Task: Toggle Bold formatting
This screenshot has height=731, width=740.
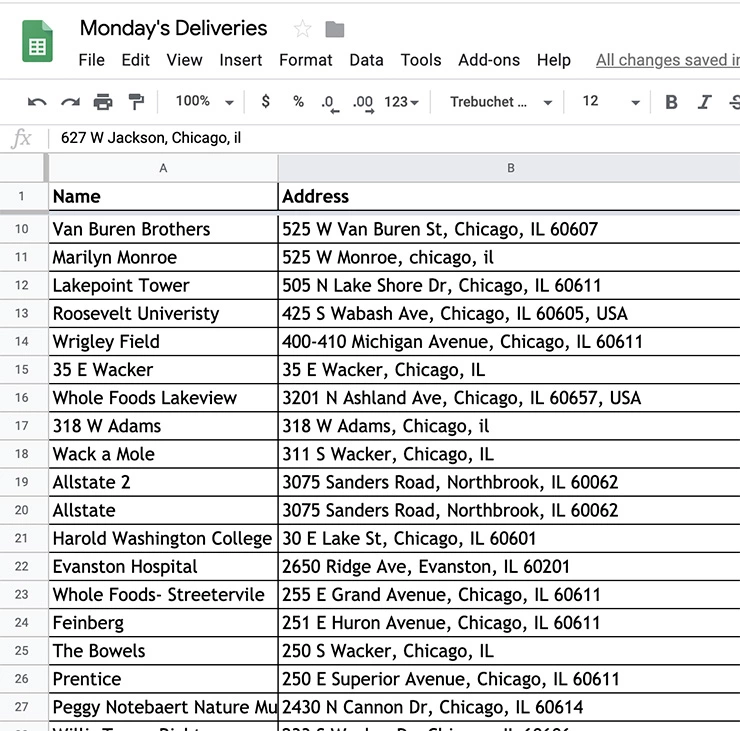Action: point(671,102)
